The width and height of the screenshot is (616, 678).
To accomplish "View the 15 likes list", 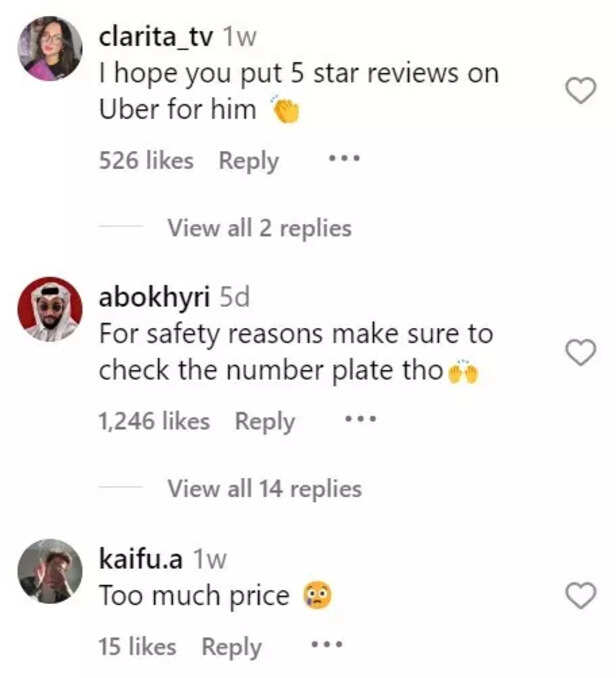I will pyautogui.click(x=137, y=647).
